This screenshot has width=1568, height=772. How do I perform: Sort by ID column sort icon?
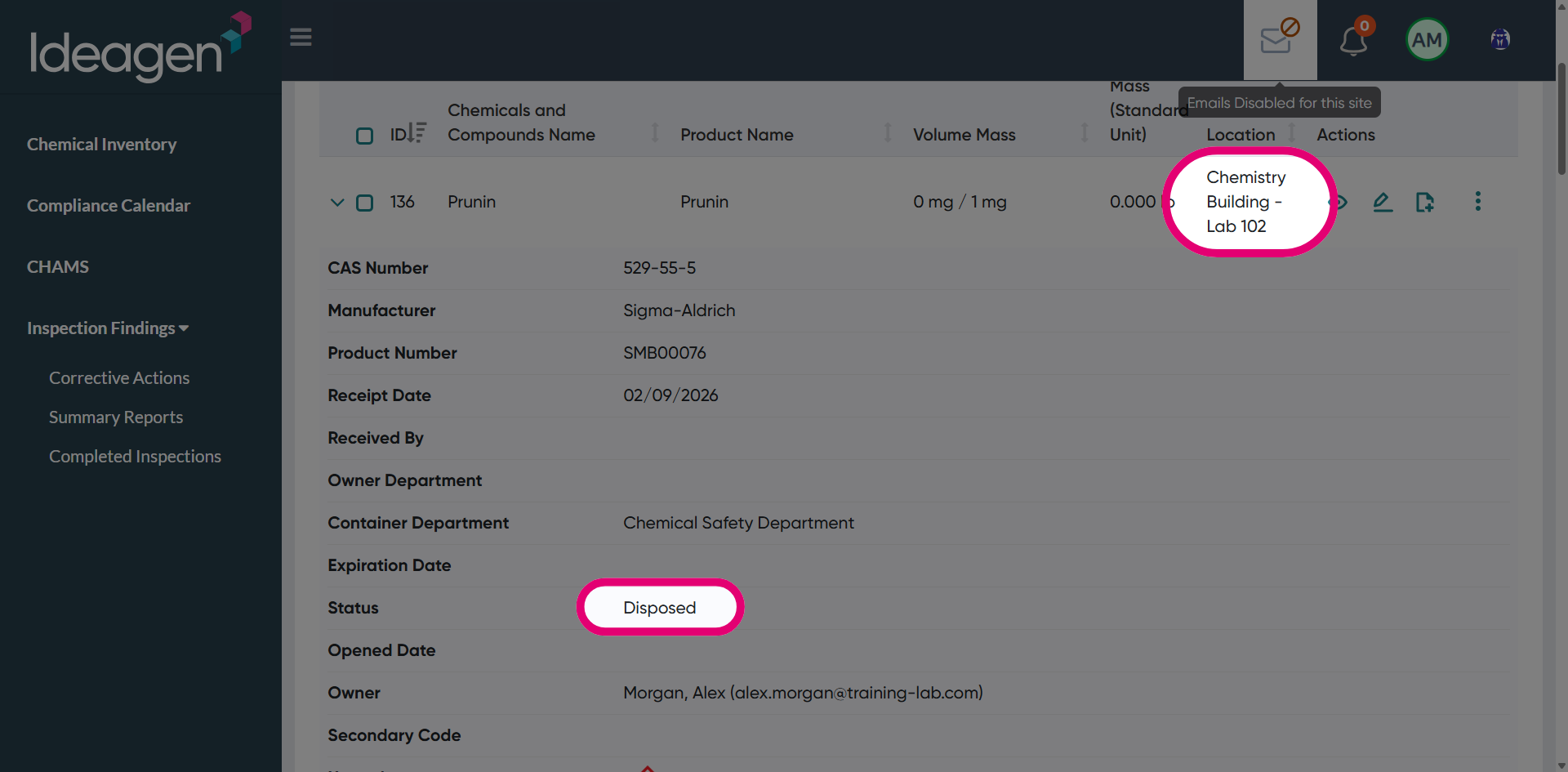tap(416, 132)
